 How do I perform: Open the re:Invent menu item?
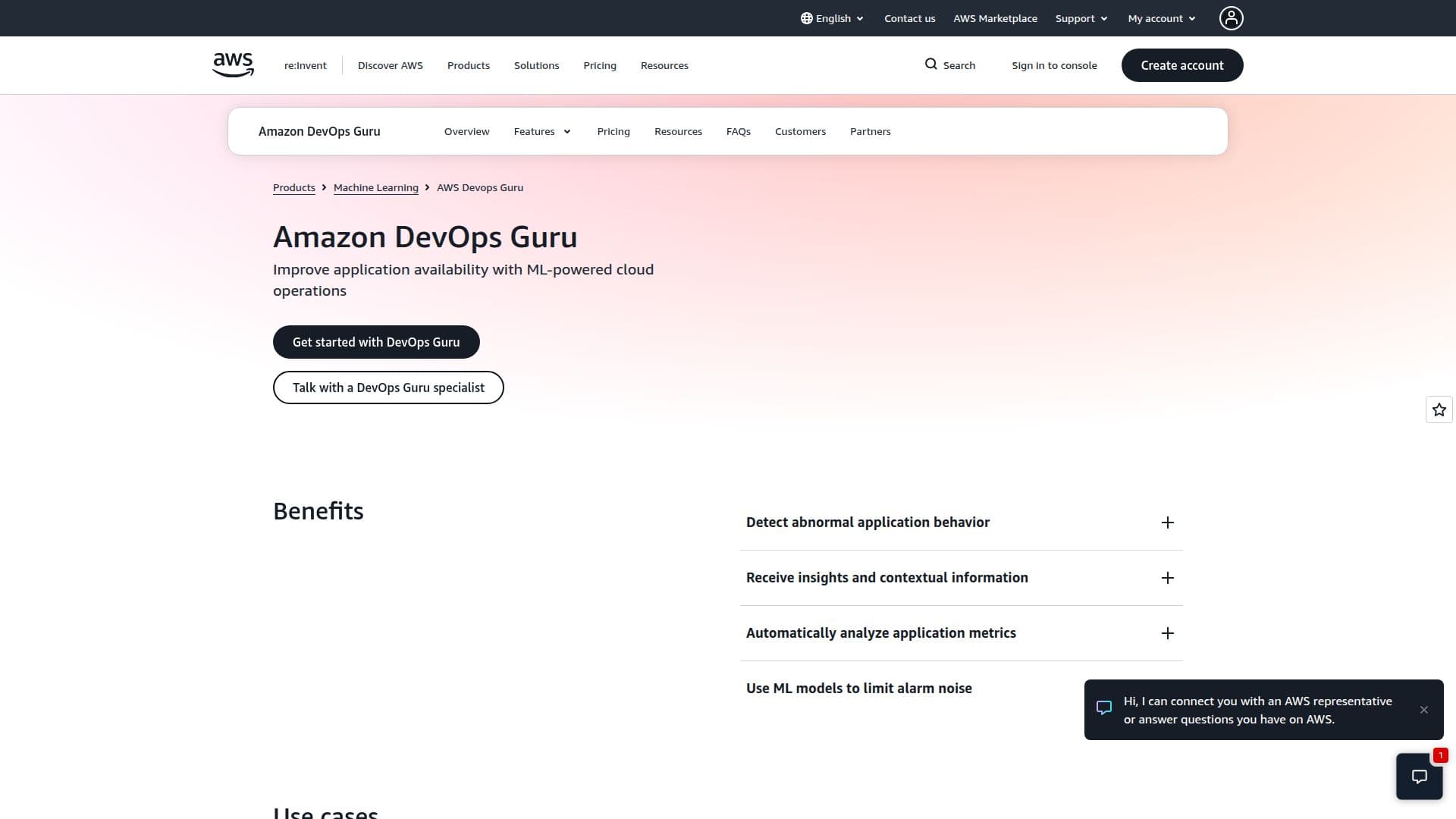(305, 65)
